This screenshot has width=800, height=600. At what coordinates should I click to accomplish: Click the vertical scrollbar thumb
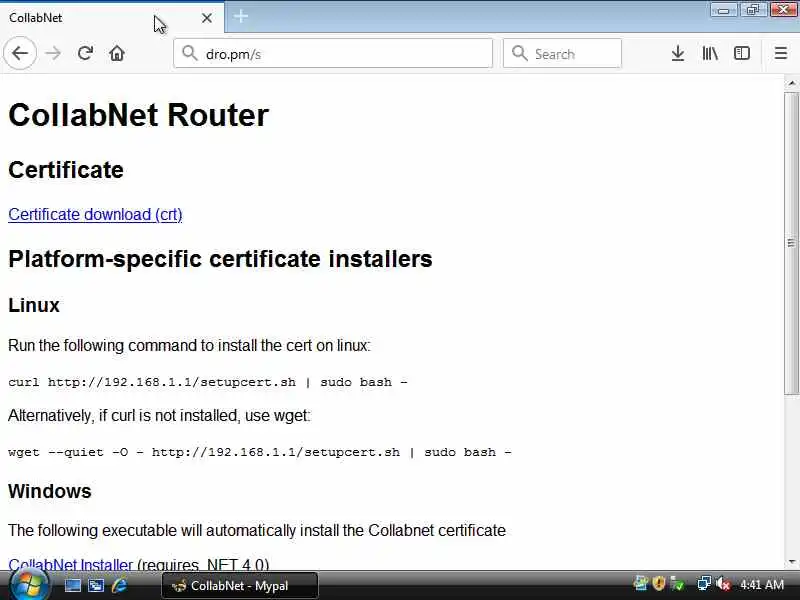pos(791,242)
